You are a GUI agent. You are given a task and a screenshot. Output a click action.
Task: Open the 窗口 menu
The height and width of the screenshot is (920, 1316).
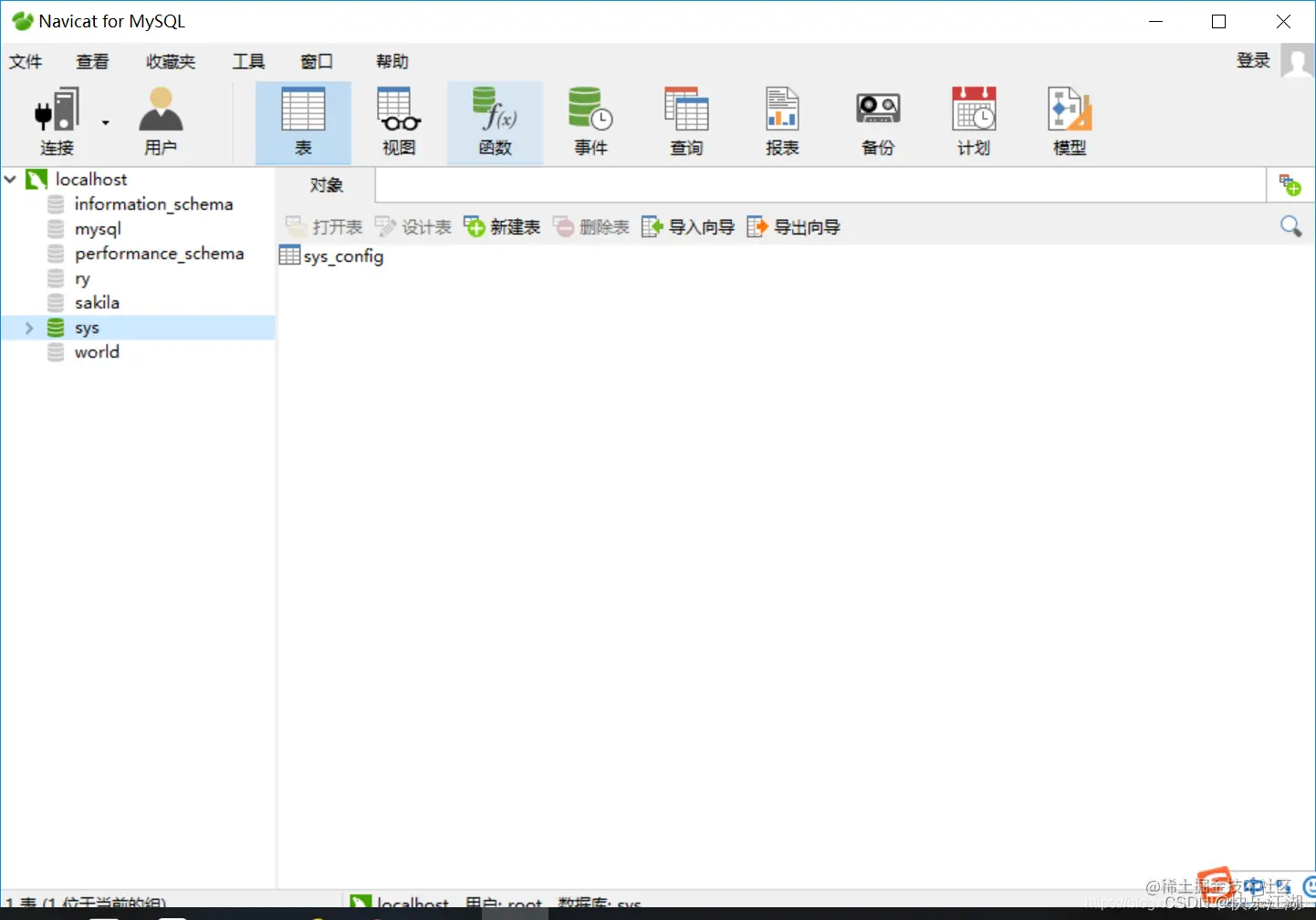(x=317, y=61)
